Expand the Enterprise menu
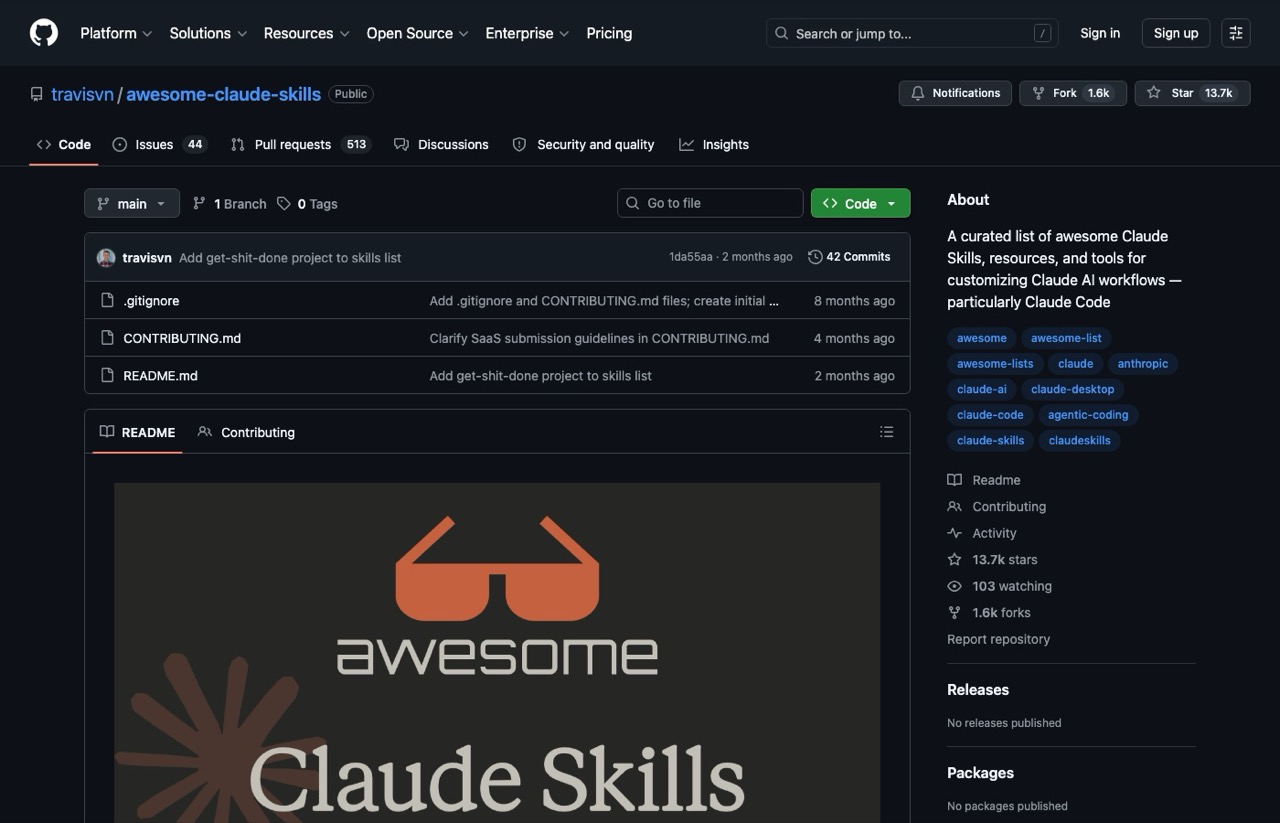 point(527,33)
